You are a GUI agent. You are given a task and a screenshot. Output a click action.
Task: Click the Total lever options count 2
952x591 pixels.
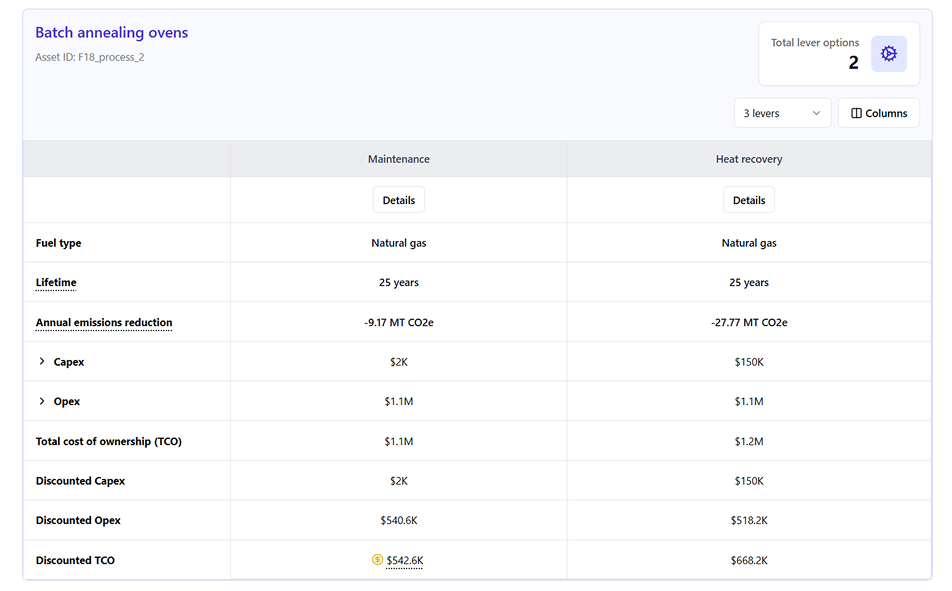[853, 63]
